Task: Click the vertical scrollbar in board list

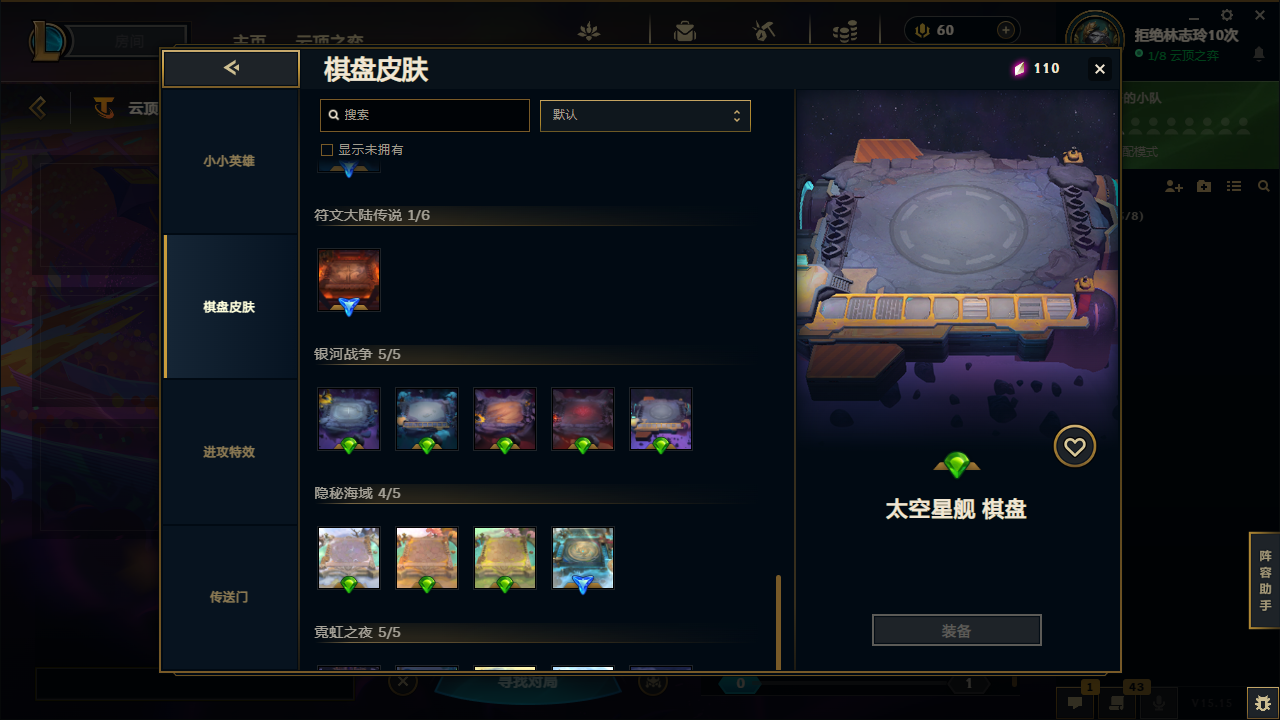Action: [779, 622]
